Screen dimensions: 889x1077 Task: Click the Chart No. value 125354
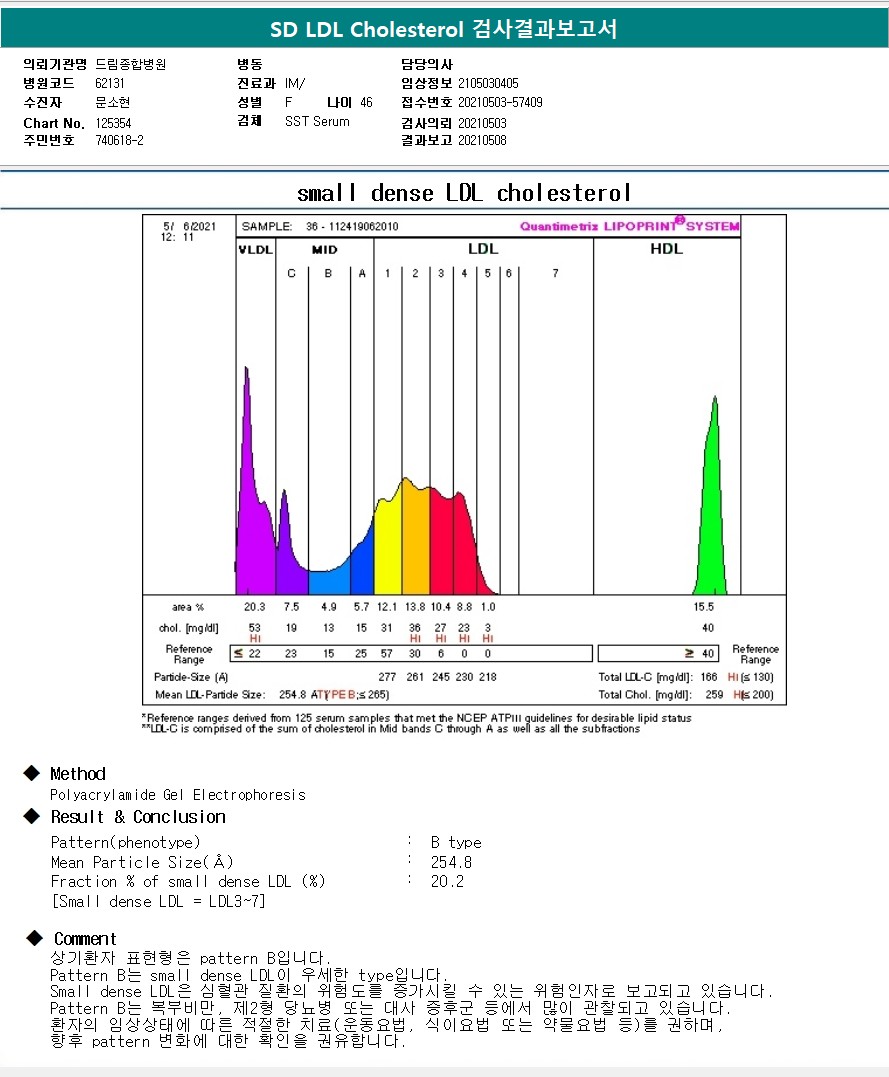coord(113,123)
